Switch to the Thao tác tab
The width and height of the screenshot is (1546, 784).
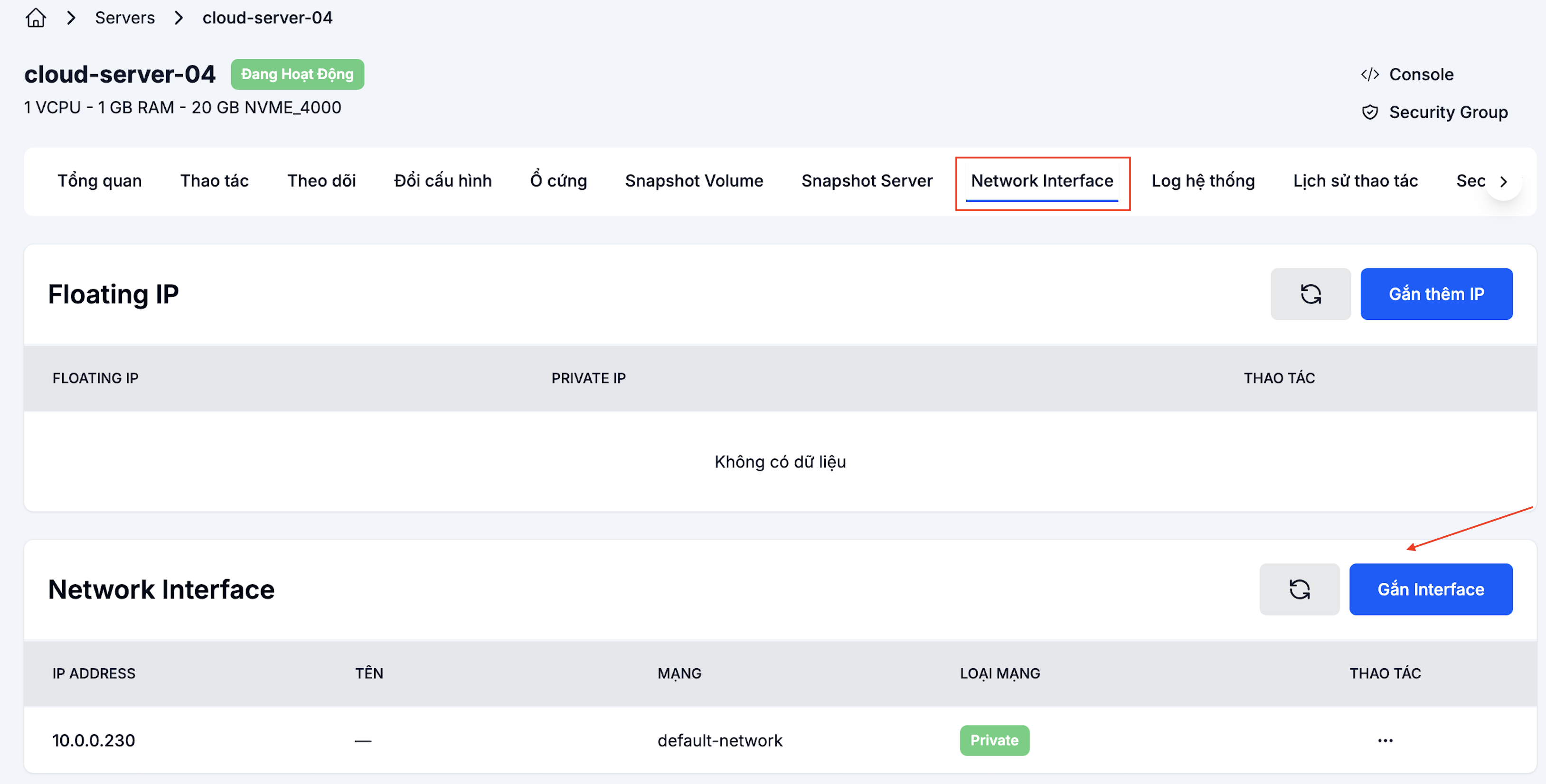click(x=214, y=180)
